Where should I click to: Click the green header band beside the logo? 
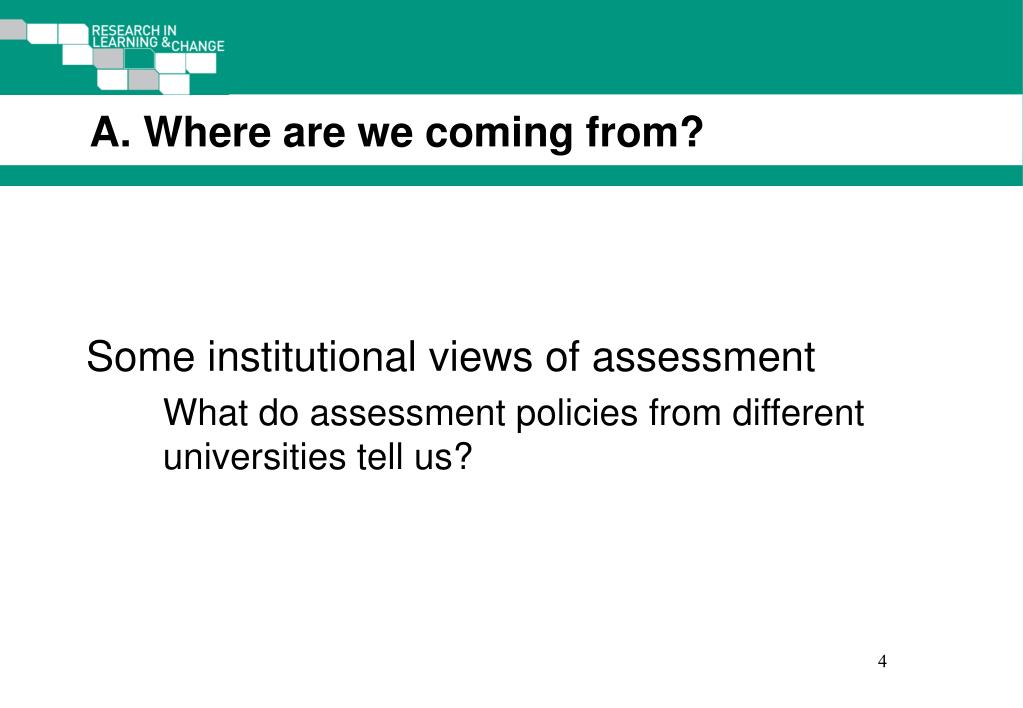(620, 47)
